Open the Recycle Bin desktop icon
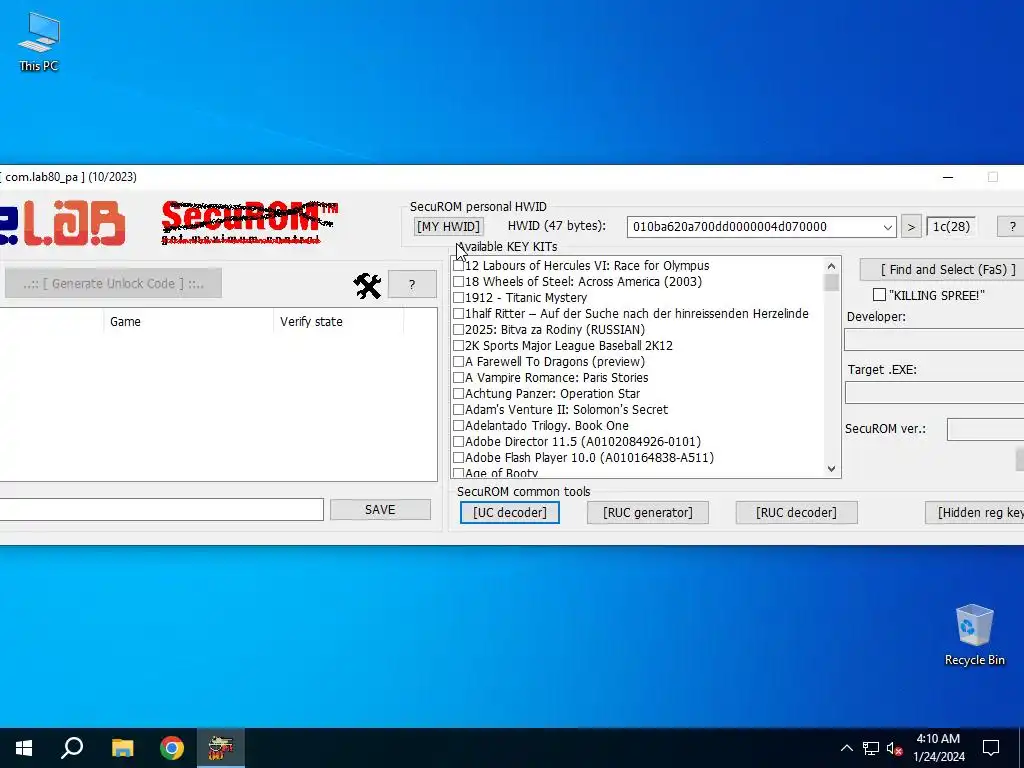The height and width of the screenshot is (768, 1024). (x=974, y=635)
